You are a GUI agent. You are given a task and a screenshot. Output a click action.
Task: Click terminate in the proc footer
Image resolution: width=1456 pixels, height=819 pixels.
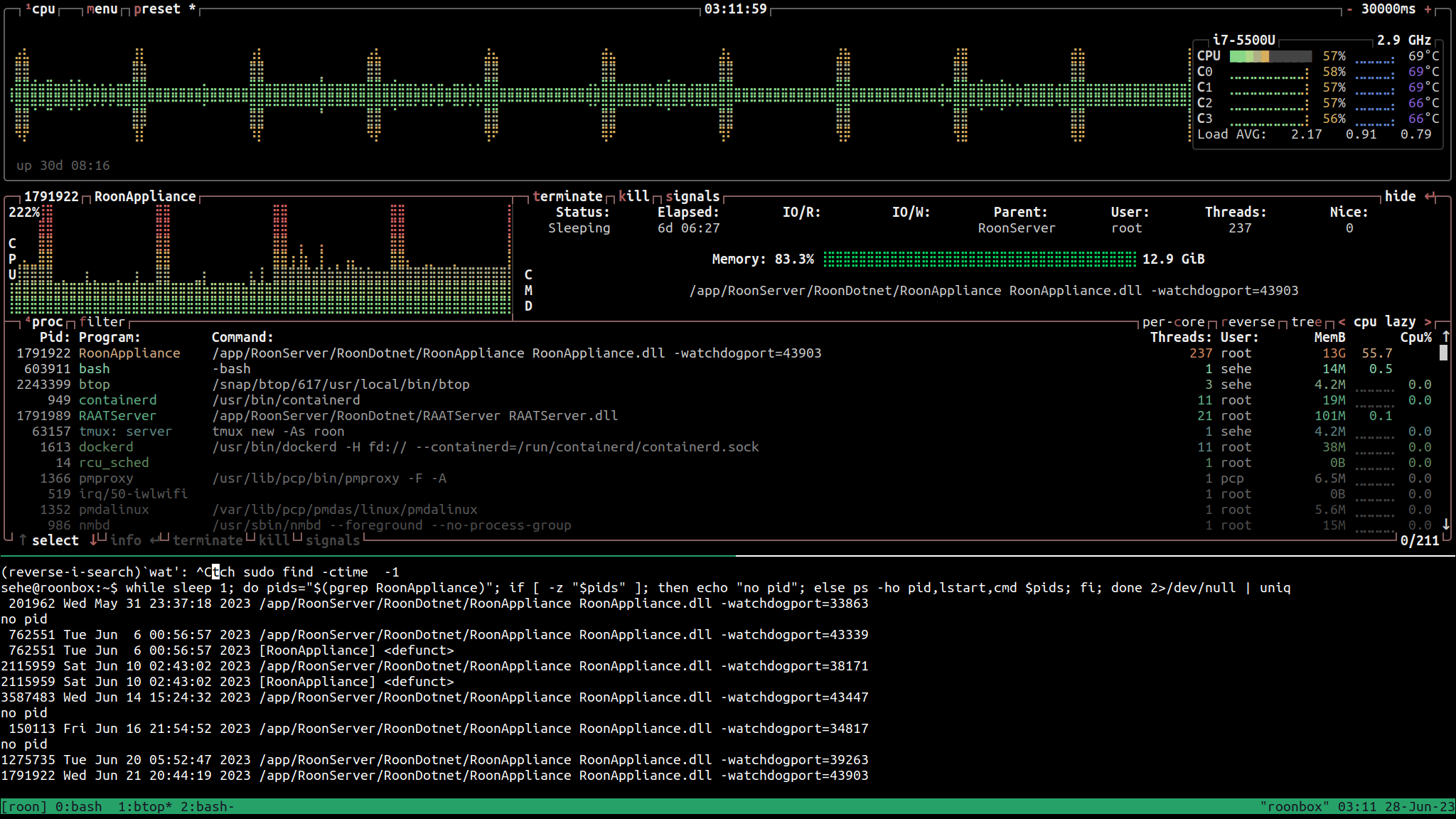click(x=208, y=540)
